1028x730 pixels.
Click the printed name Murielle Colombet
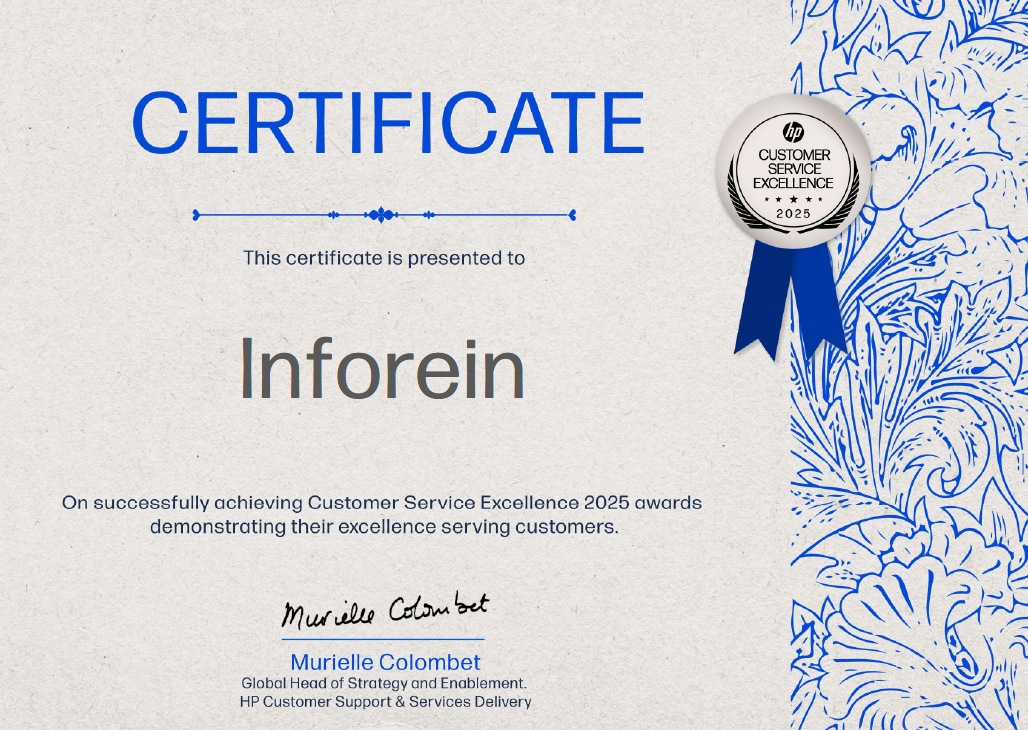[385, 662]
